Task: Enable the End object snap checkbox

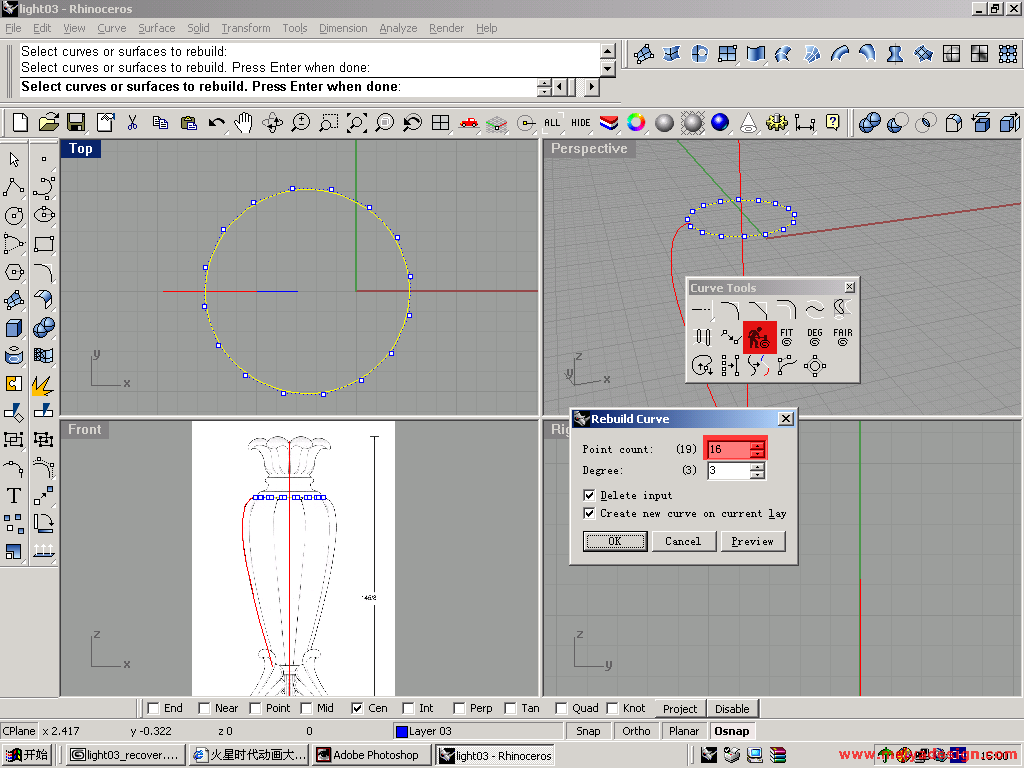Action: point(152,708)
